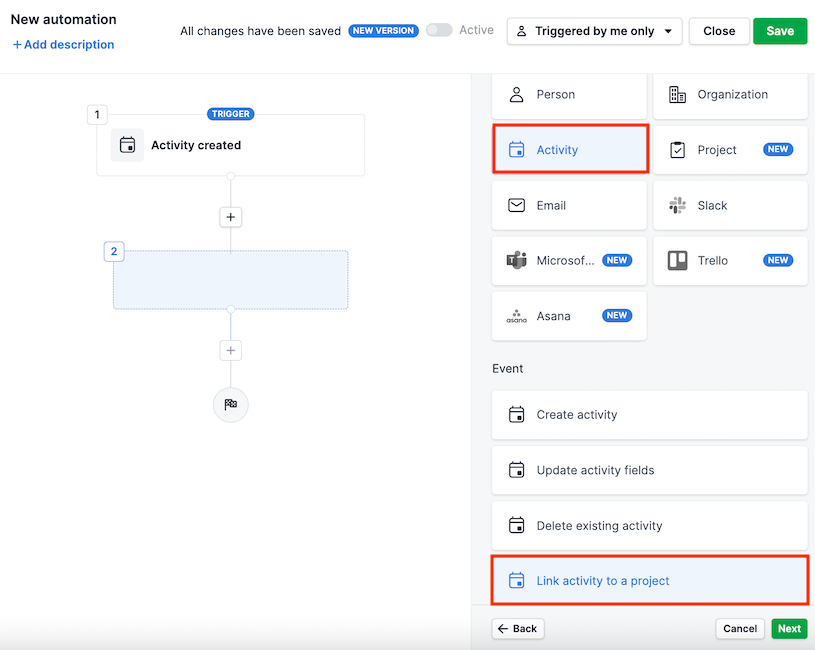The width and height of the screenshot is (815, 650).
Task: Select the Microsoft Teams integration icon
Action: (516, 260)
